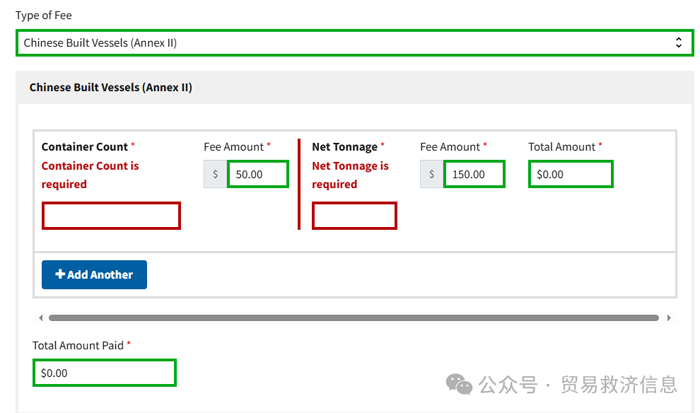Focus the empty Container Count field
This screenshot has height=413, width=700.
click(x=111, y=216)
